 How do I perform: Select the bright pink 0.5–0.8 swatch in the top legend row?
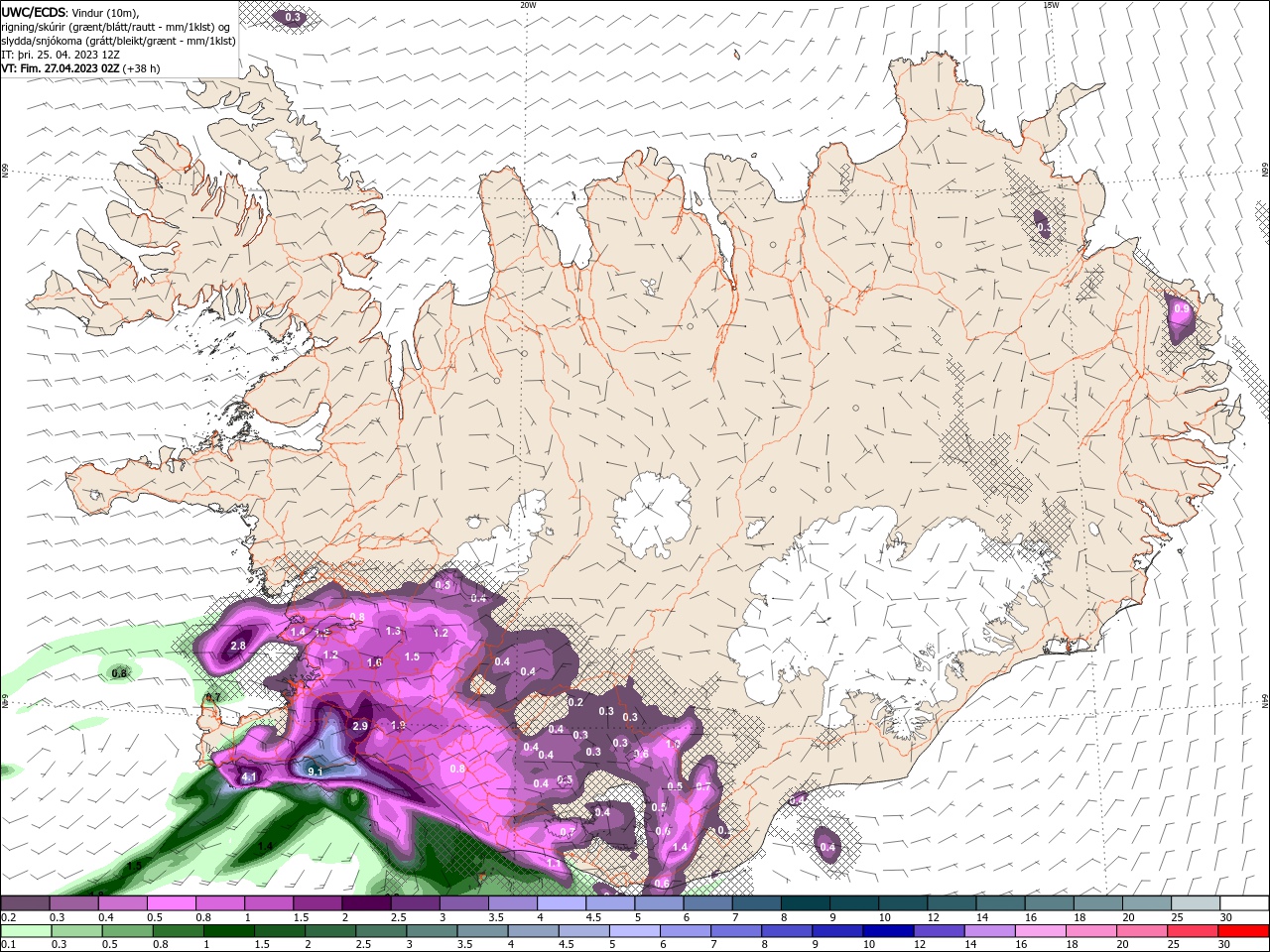pos(172,903)
